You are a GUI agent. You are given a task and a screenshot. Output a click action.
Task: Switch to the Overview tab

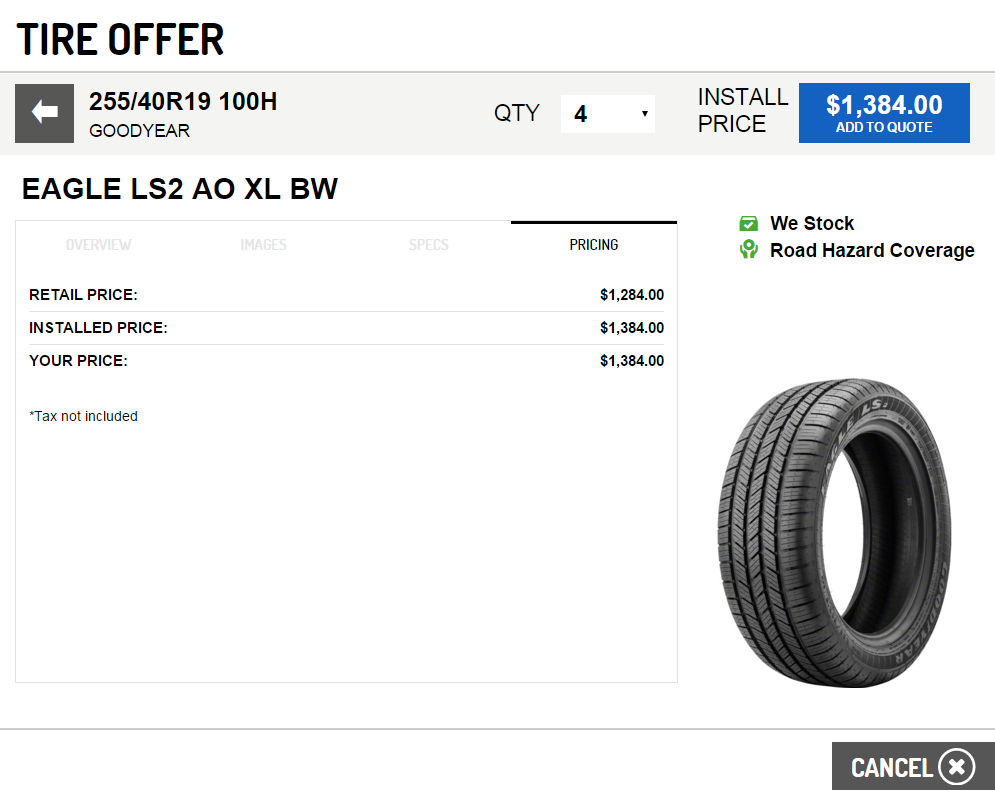pyautogui.click(x=98, y=245)
